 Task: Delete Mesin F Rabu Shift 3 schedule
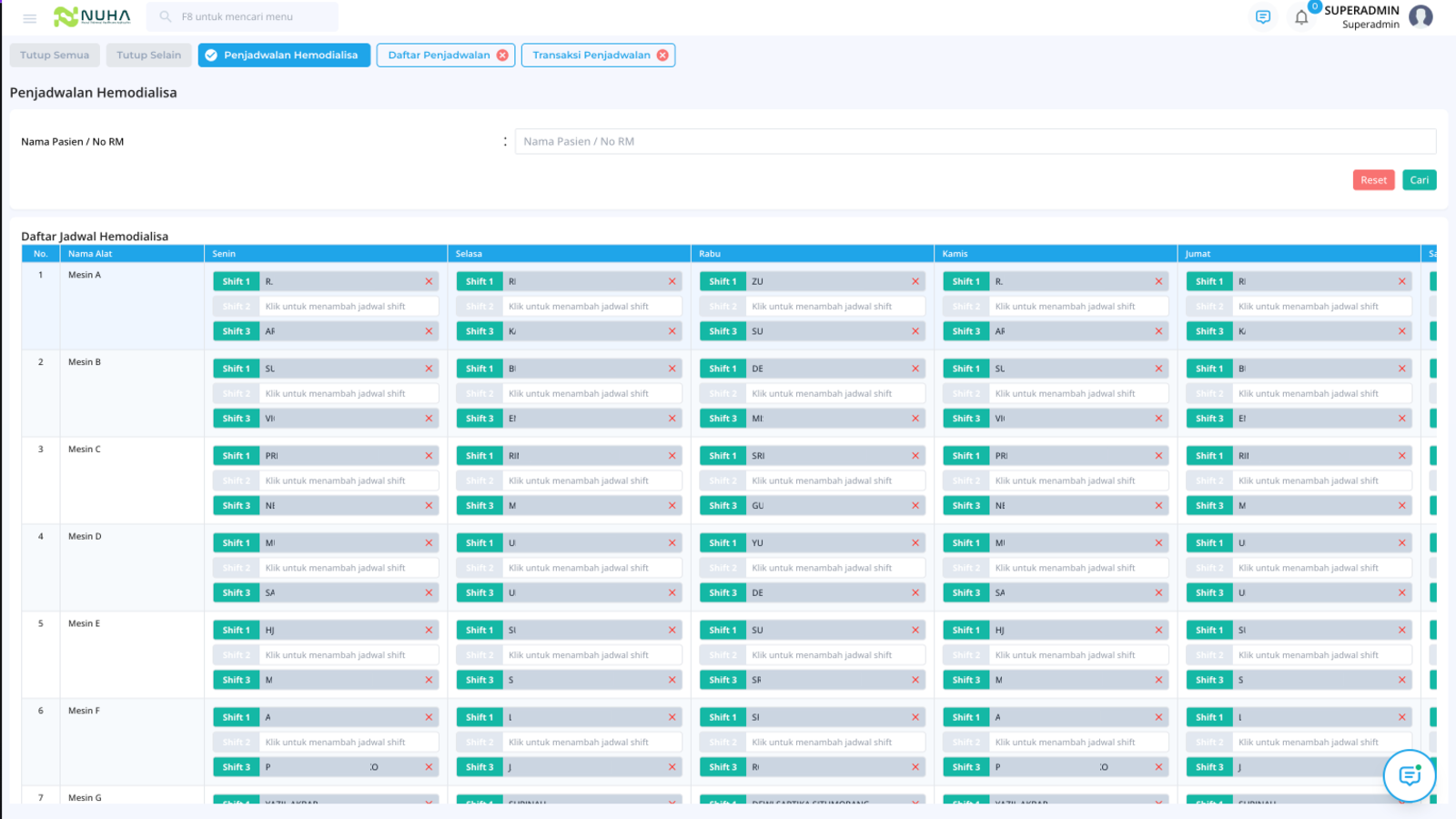click(x=915, y=767)
